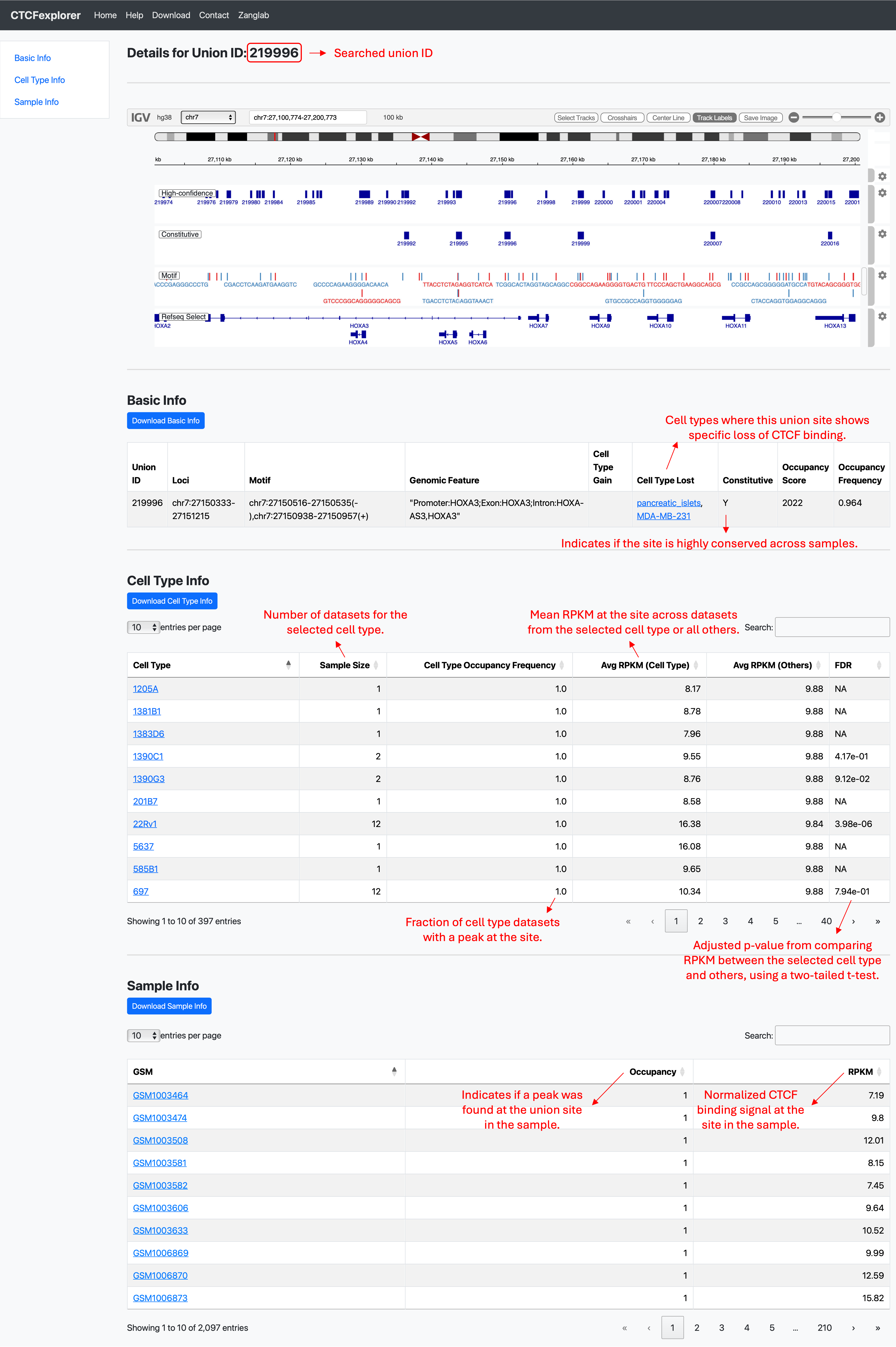
Task: Click Download Basic Info button
Action: click(166, 421)
